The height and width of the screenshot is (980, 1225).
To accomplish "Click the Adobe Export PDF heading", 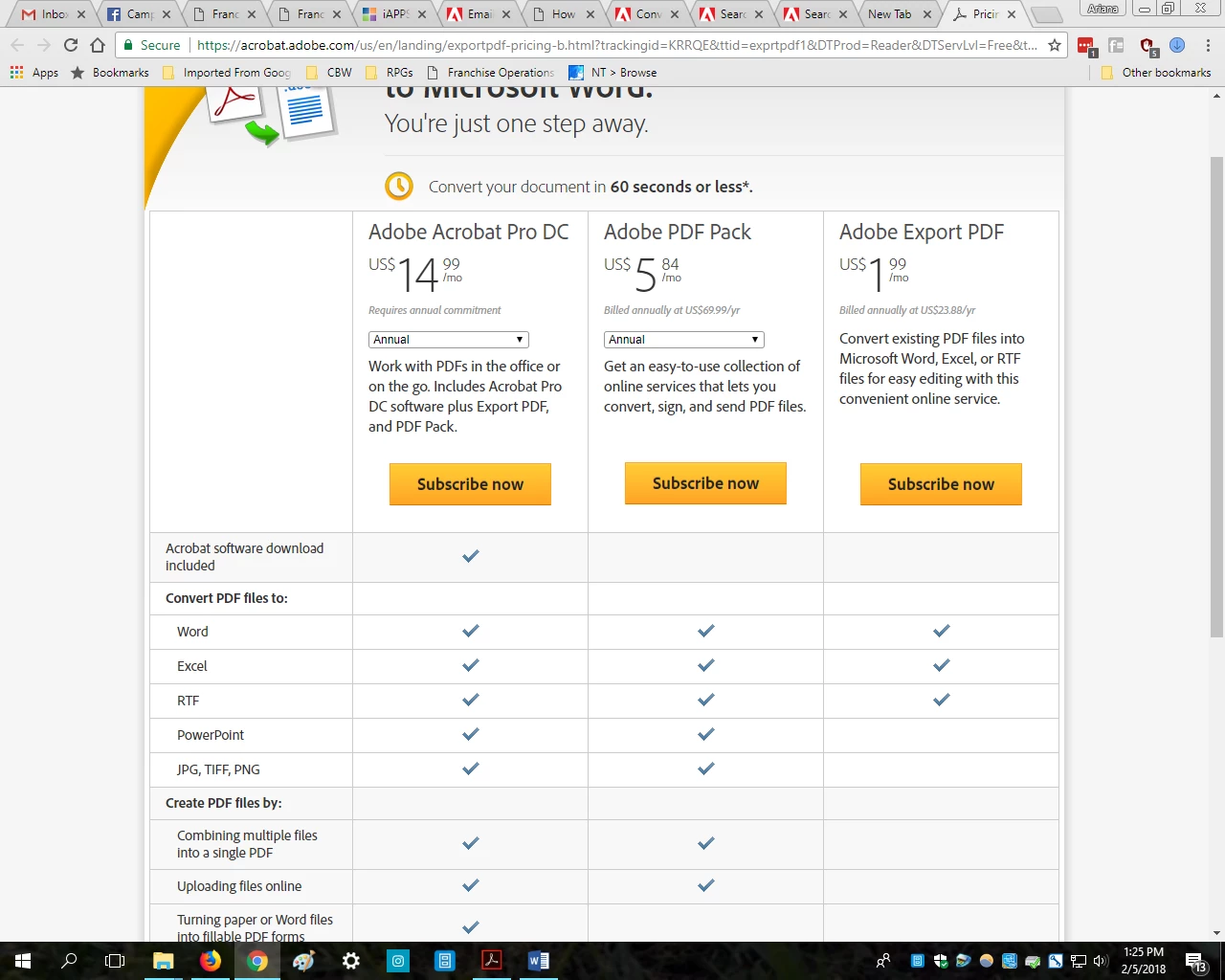I will 922,232.
